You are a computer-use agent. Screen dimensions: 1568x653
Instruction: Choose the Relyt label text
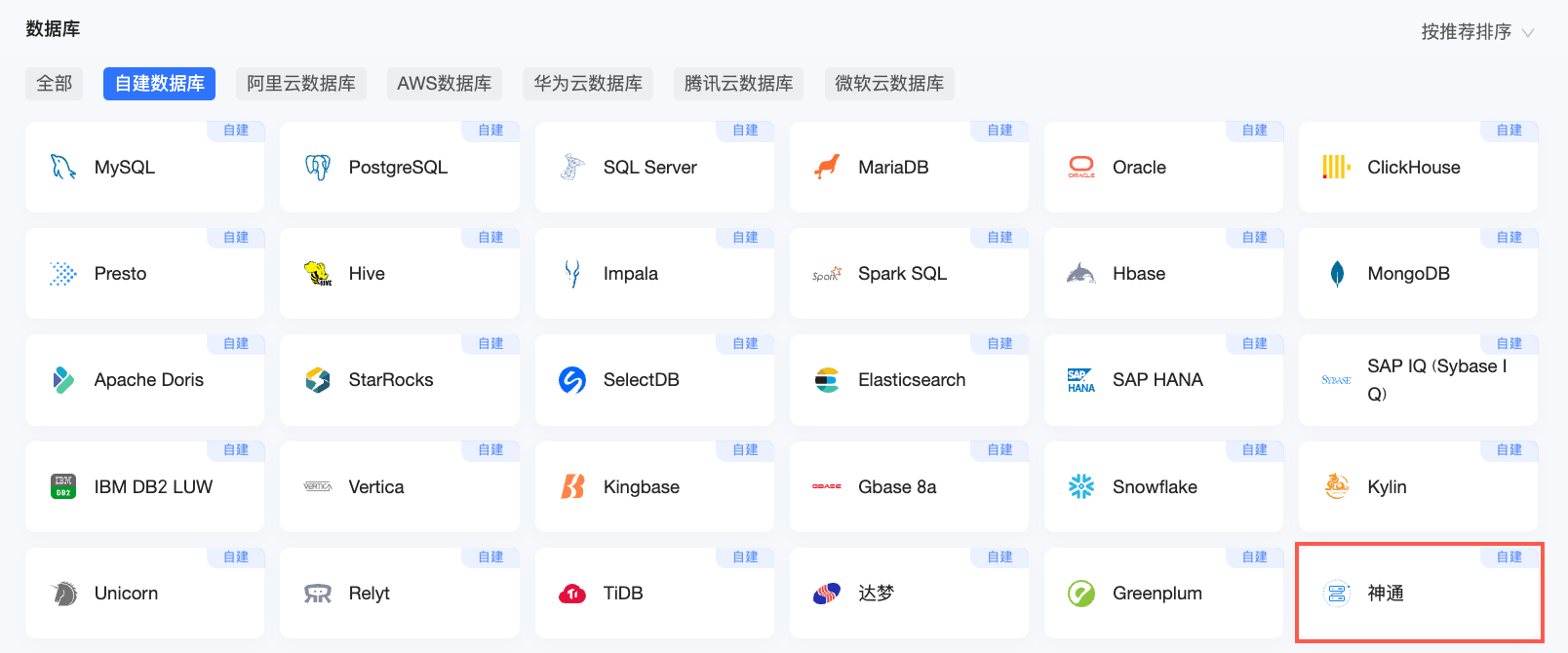(370, 594)
